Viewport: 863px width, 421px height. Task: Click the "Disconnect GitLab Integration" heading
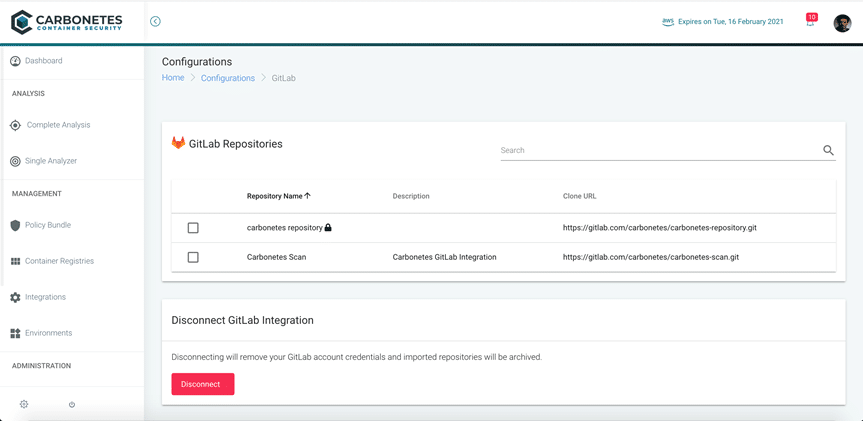click(243, 320)
